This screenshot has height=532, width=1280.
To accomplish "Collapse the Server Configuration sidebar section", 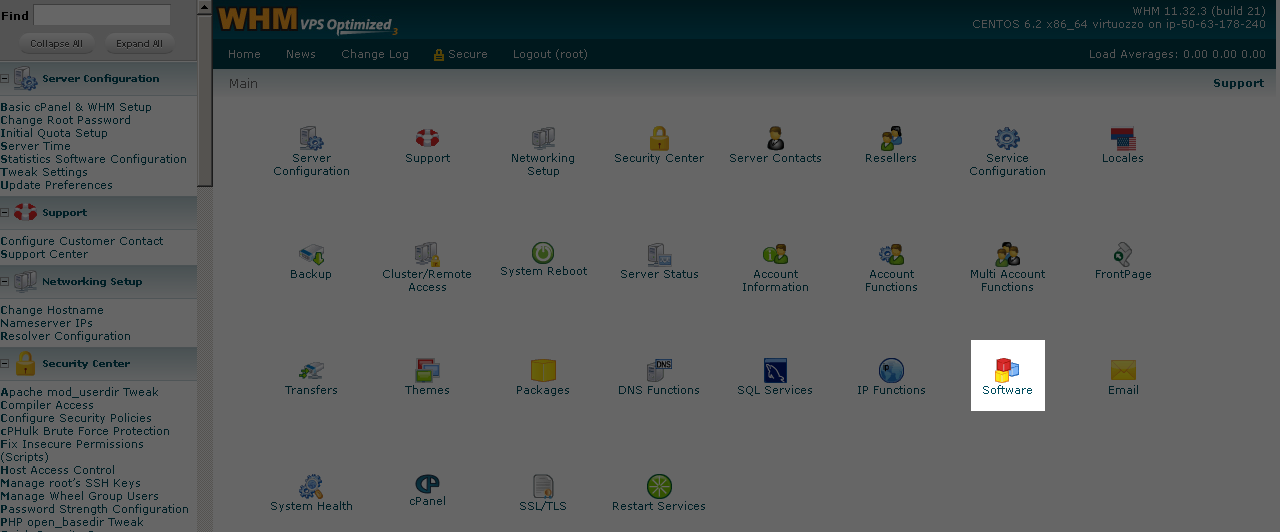I will 4,78.
